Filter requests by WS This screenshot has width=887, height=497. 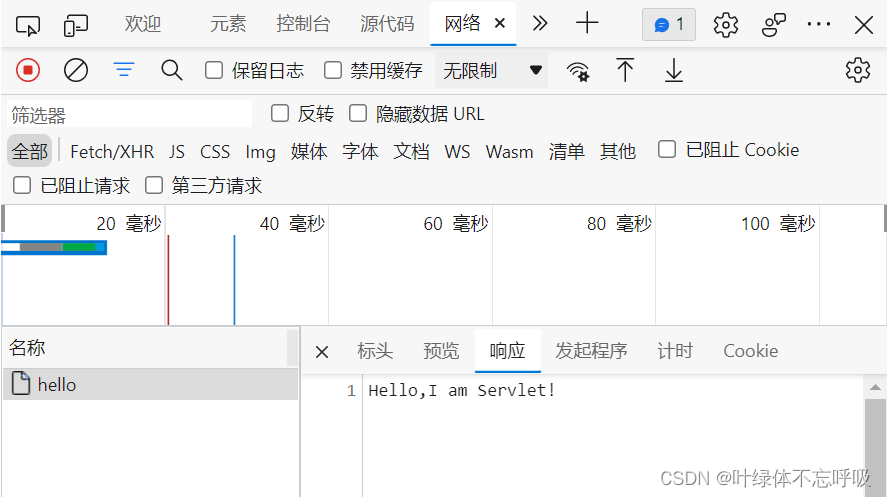457,152
